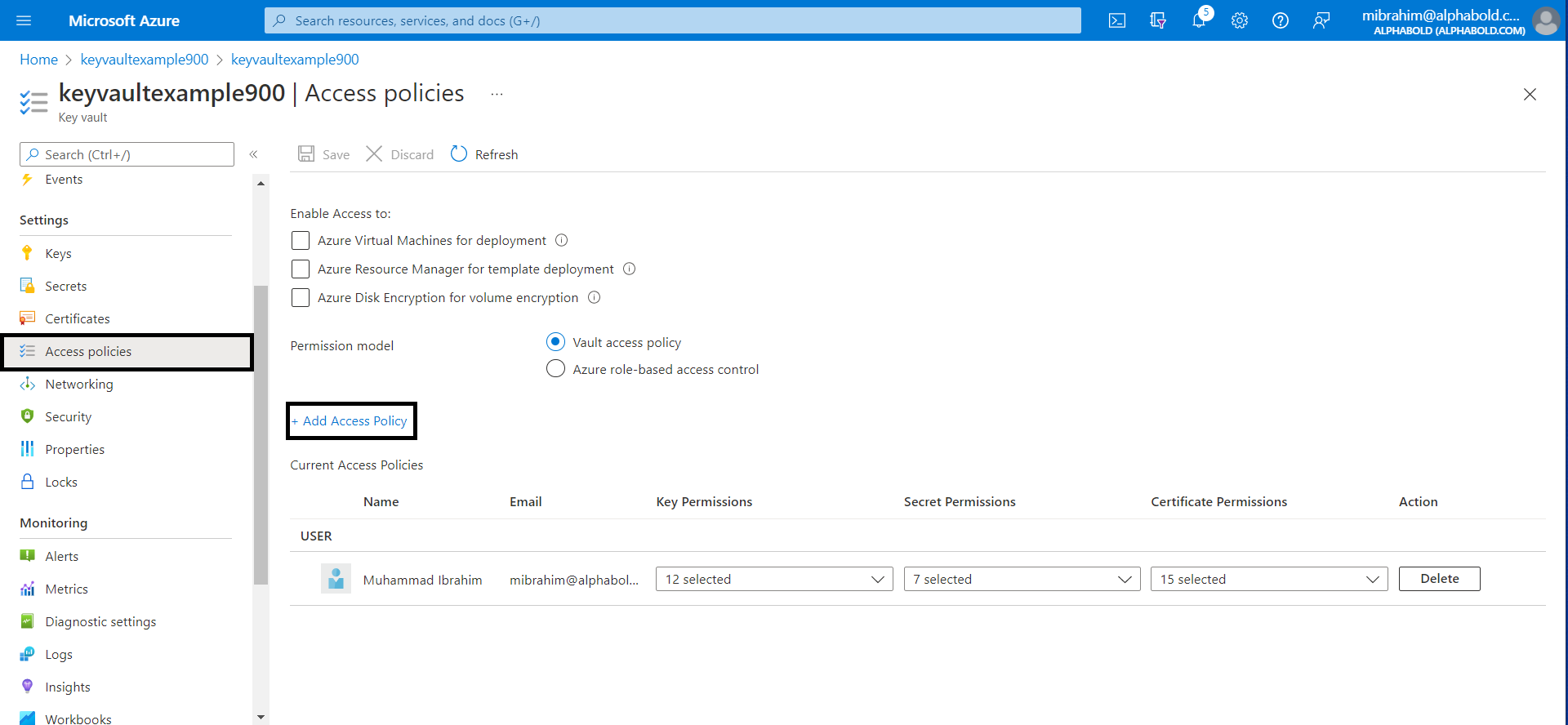Expand Key Permissions 12 selected dropdown
1568x725 pixels.
pyautogui.click(x=774, y=579)
